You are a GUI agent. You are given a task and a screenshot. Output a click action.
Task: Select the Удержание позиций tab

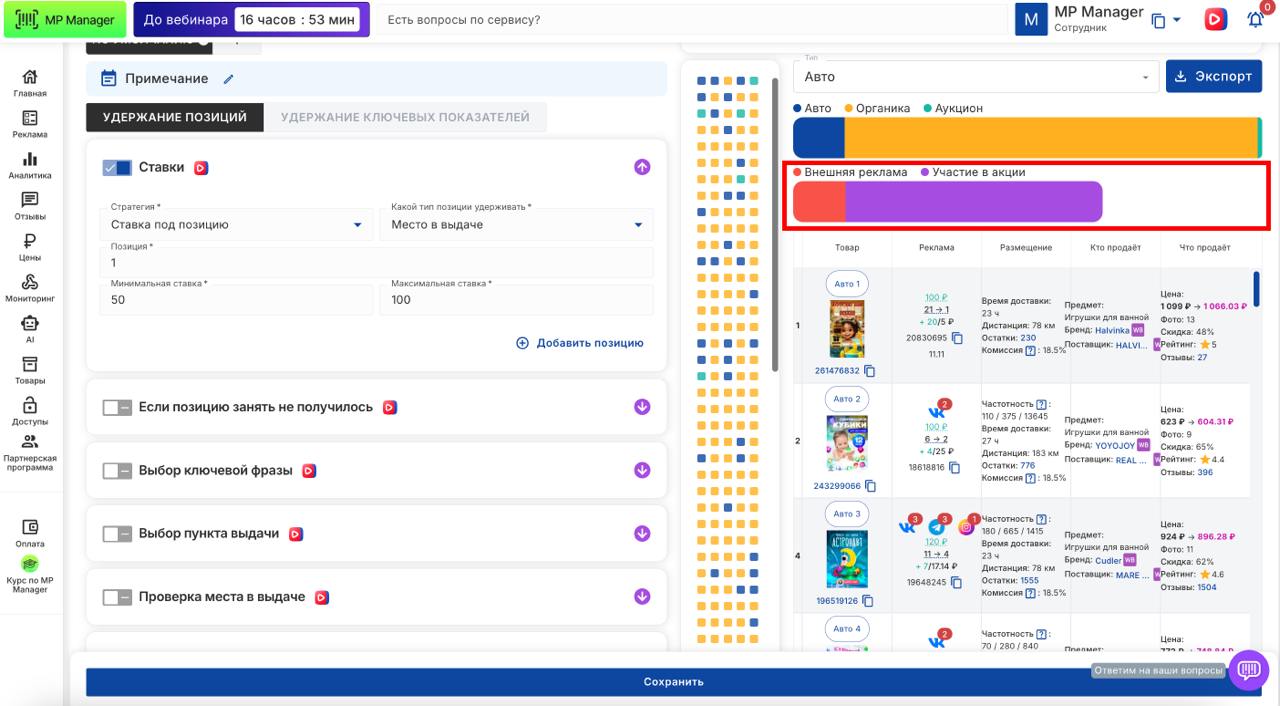175,117
